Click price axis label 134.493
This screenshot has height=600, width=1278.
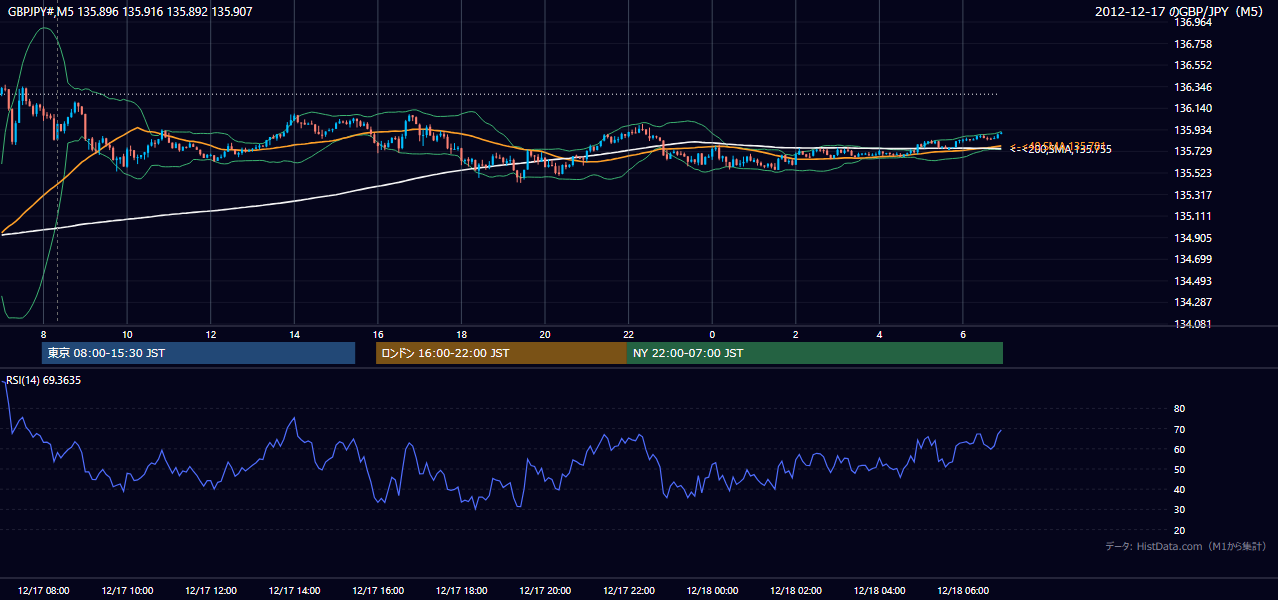tap(1192, 281)
